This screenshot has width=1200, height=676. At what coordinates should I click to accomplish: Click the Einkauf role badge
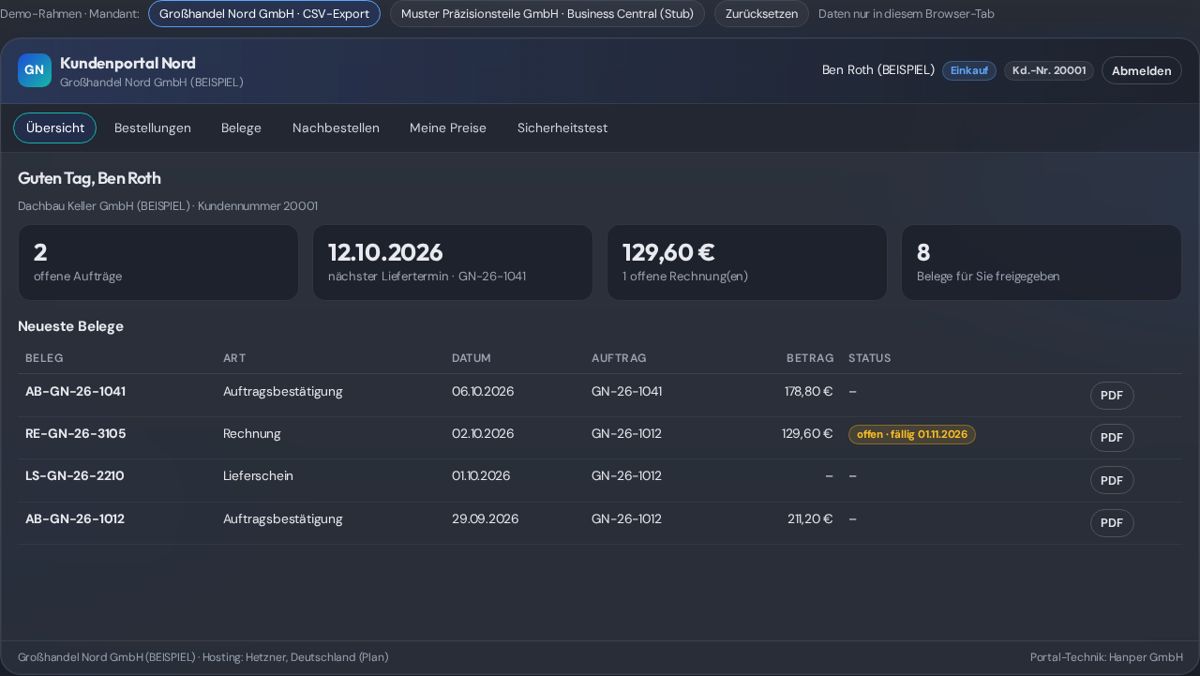click(x=969, y=70)
